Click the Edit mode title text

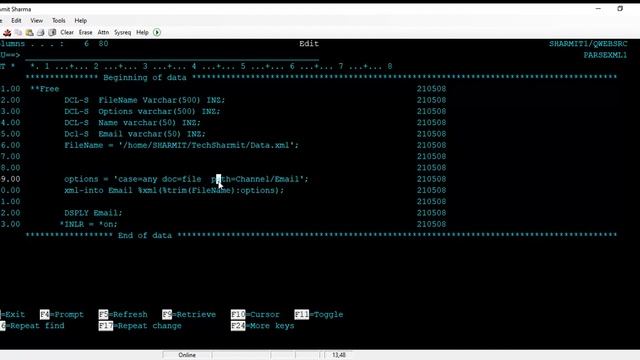coord(309,44)
